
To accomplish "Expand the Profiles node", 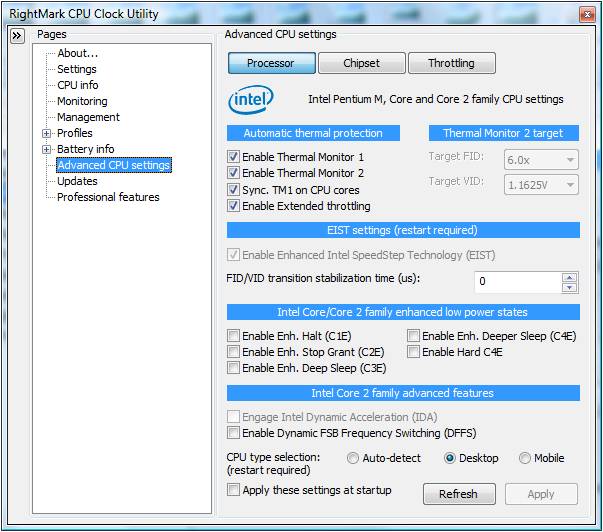I will (x=47, y=133).
